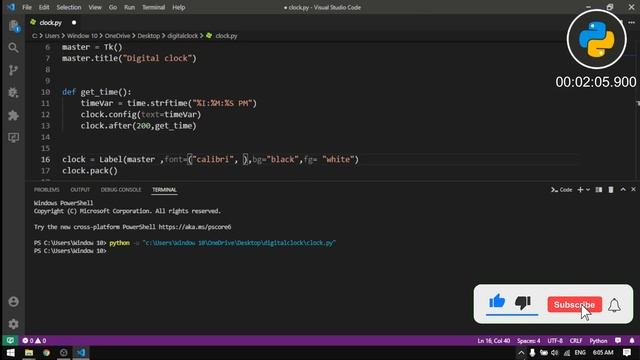Click the 6:05 AM taskbar clock
Screen dimensions: 640x360
603,353
